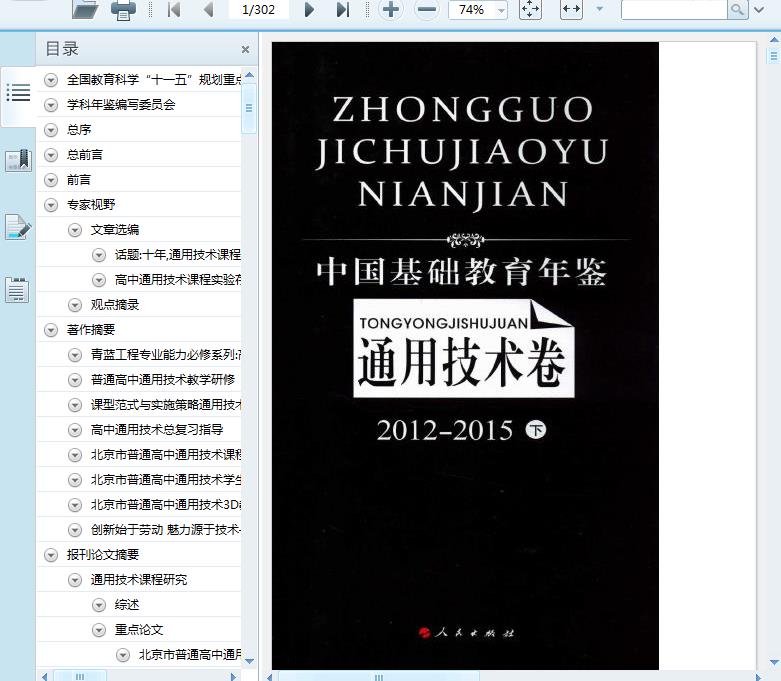Open the search options chevron
This screenshot has width=781, height=681.
[760, 9]
